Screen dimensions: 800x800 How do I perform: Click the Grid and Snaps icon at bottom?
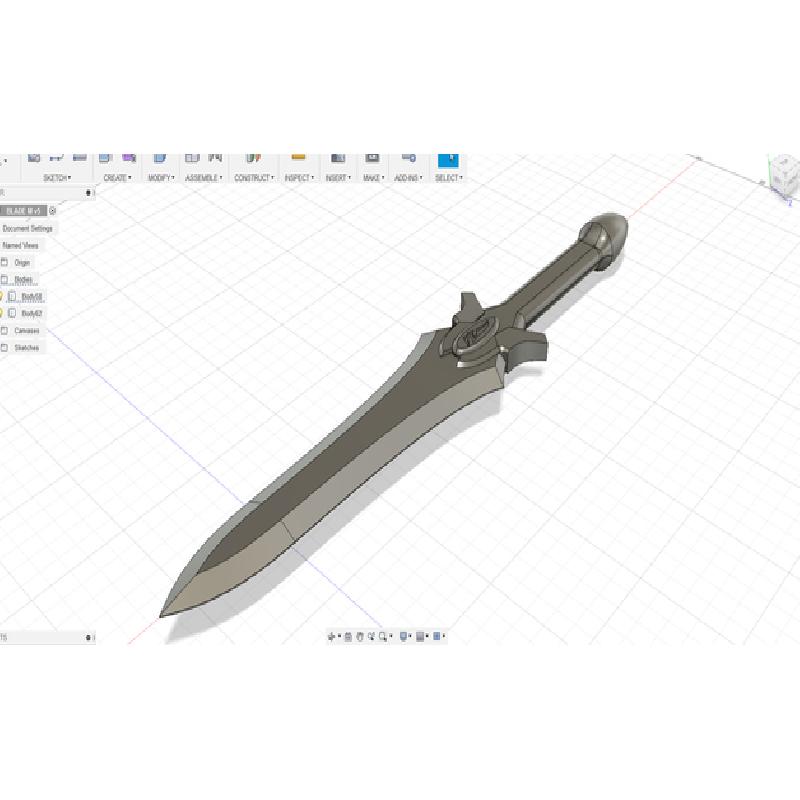[x=421, y=636]
